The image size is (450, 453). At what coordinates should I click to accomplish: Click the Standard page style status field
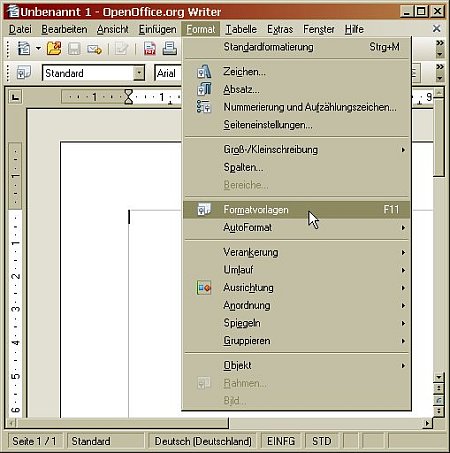[105, 441]
